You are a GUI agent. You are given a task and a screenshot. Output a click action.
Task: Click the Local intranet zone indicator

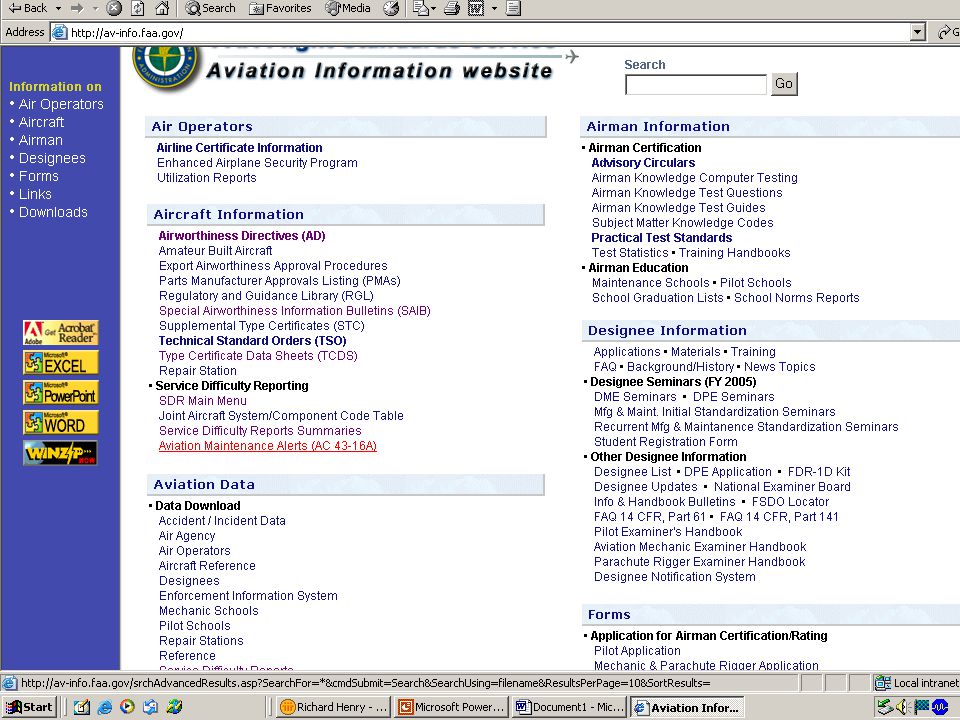click(x=916, y=683)
